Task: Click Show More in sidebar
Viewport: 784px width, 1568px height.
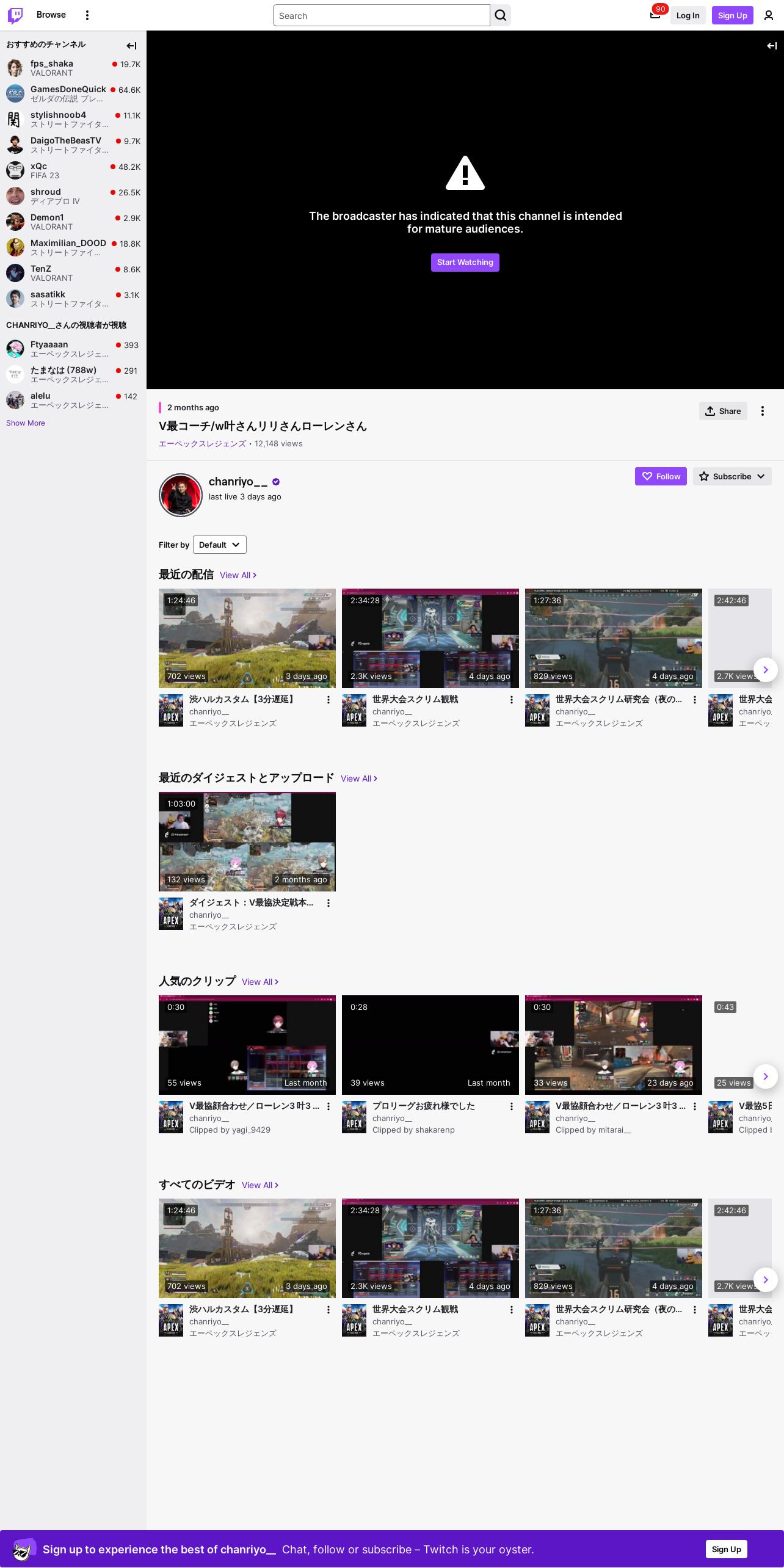Action: point(26,423)
